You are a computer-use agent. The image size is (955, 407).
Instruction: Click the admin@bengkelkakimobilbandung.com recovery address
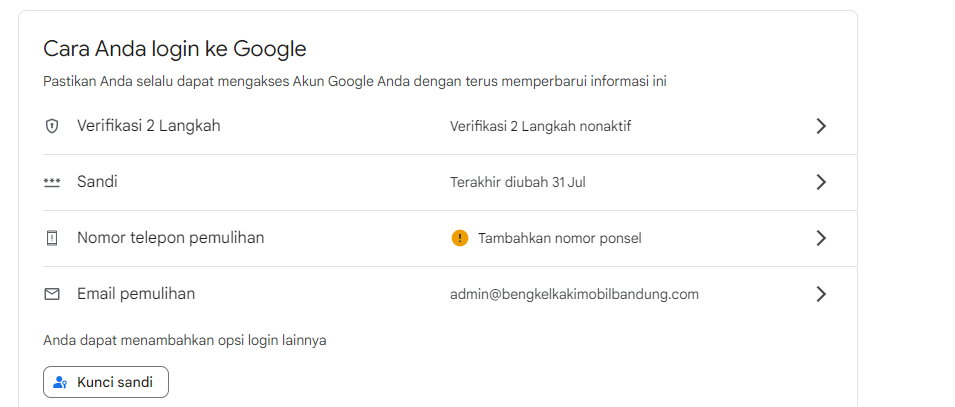click(574, 294)
